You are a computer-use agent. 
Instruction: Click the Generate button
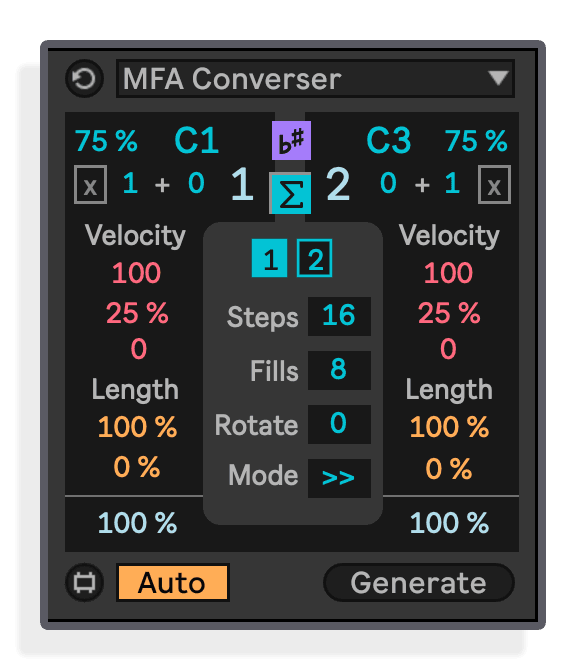[x=418, y=583]
